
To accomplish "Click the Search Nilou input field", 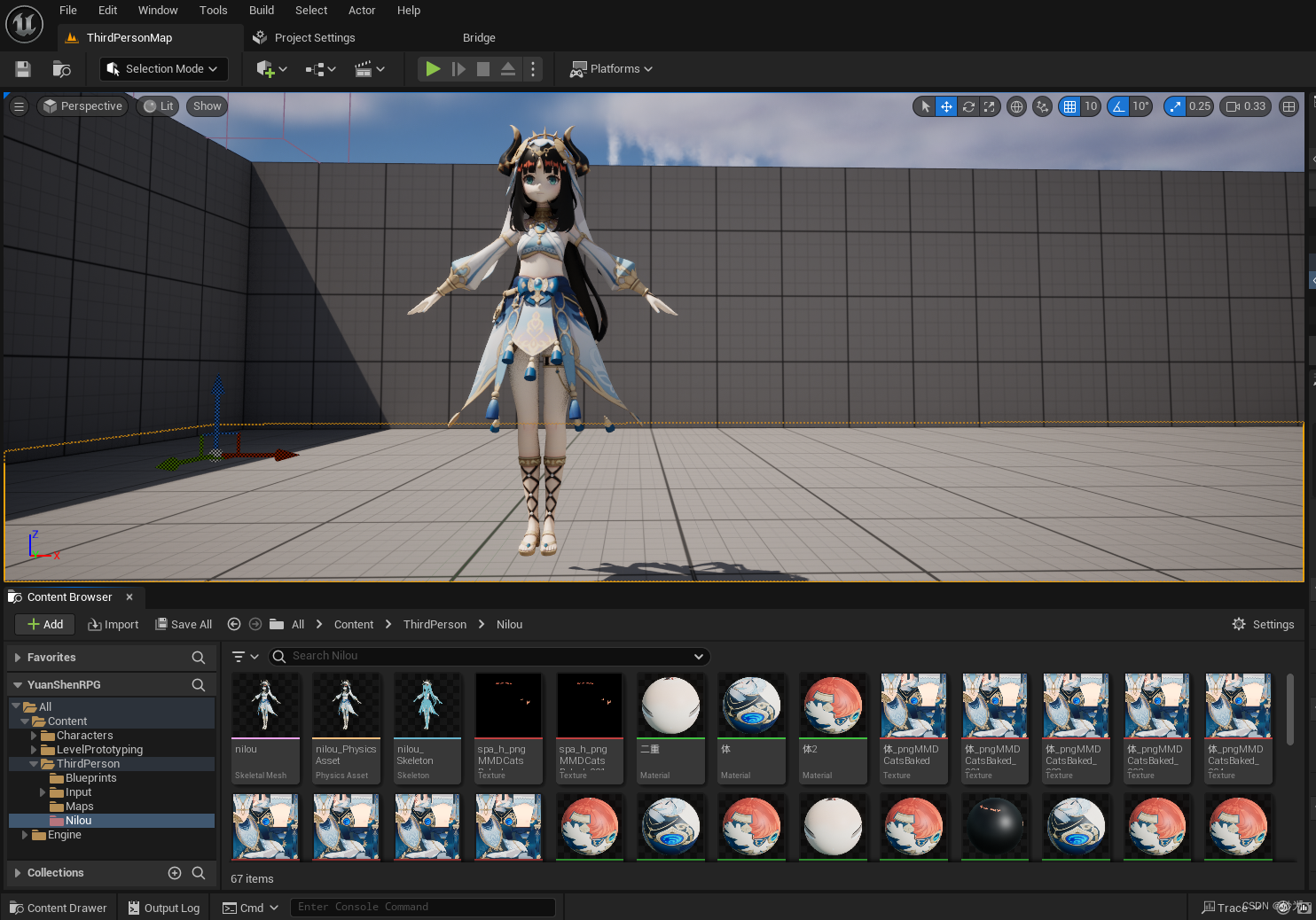I will click(x=489, y=657).
